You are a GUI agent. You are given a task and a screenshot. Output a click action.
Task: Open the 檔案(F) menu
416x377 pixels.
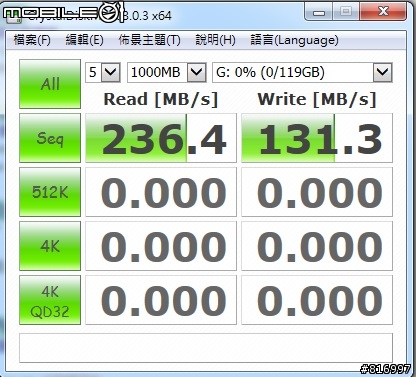[32, 40]
